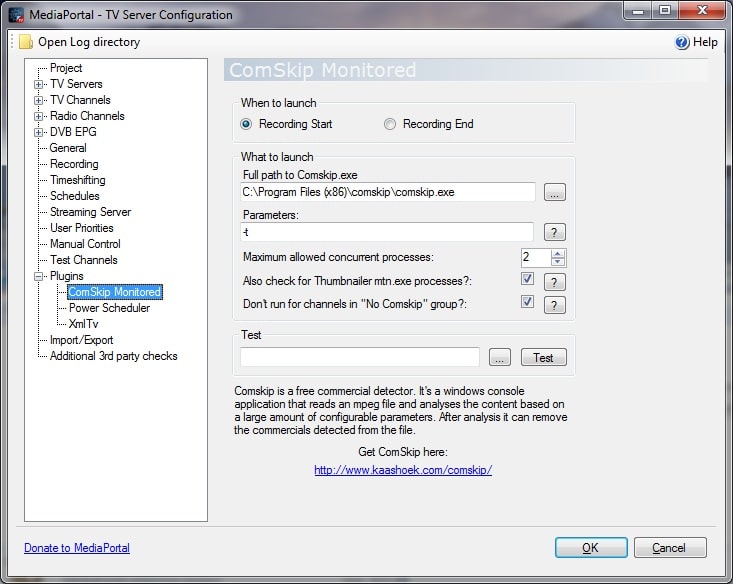Select the ComSkip Monitored plugin
This screenshot has height=584, width=733.
(115, 292)
